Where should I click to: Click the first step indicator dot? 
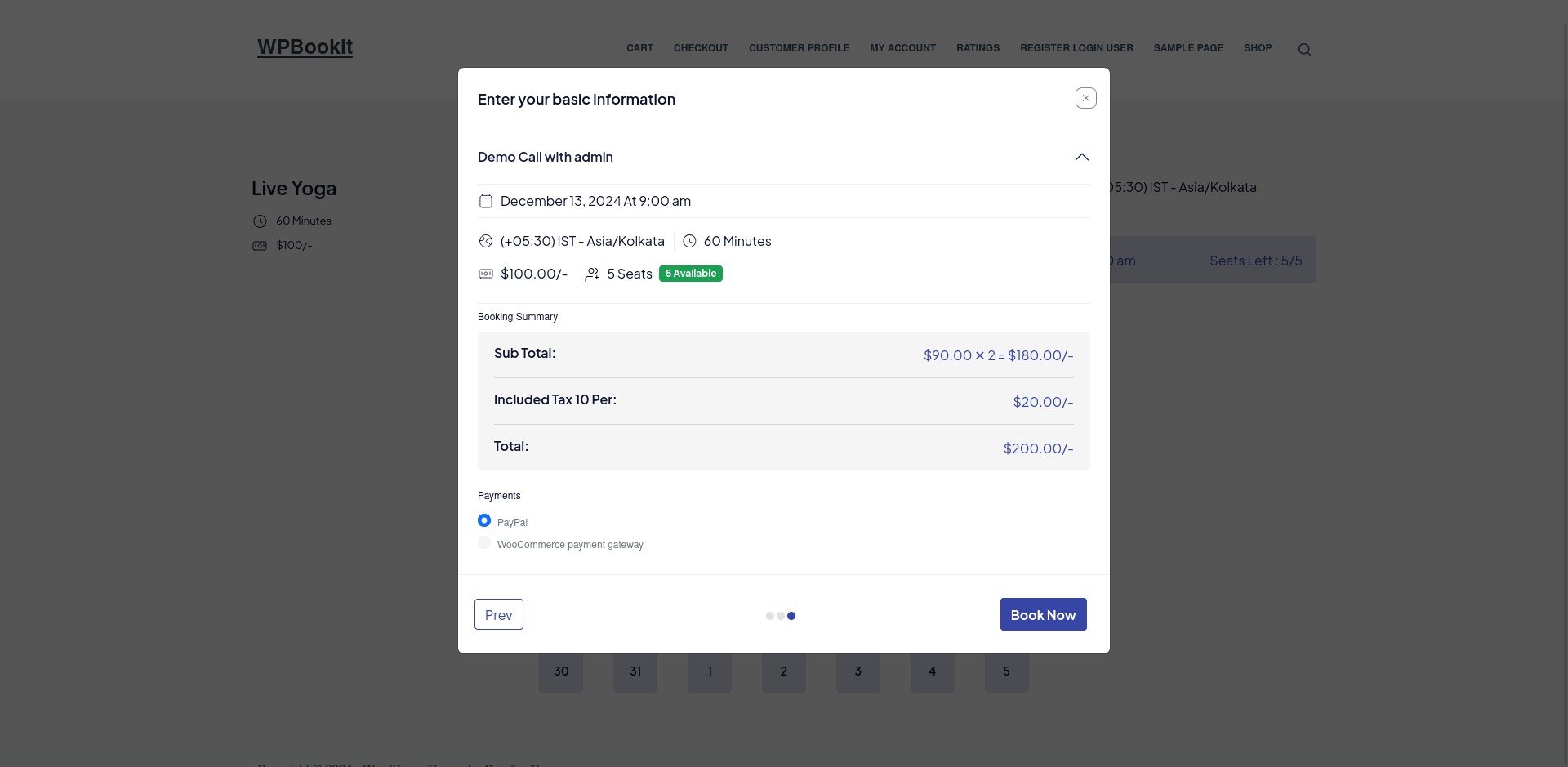click(769, 616)
